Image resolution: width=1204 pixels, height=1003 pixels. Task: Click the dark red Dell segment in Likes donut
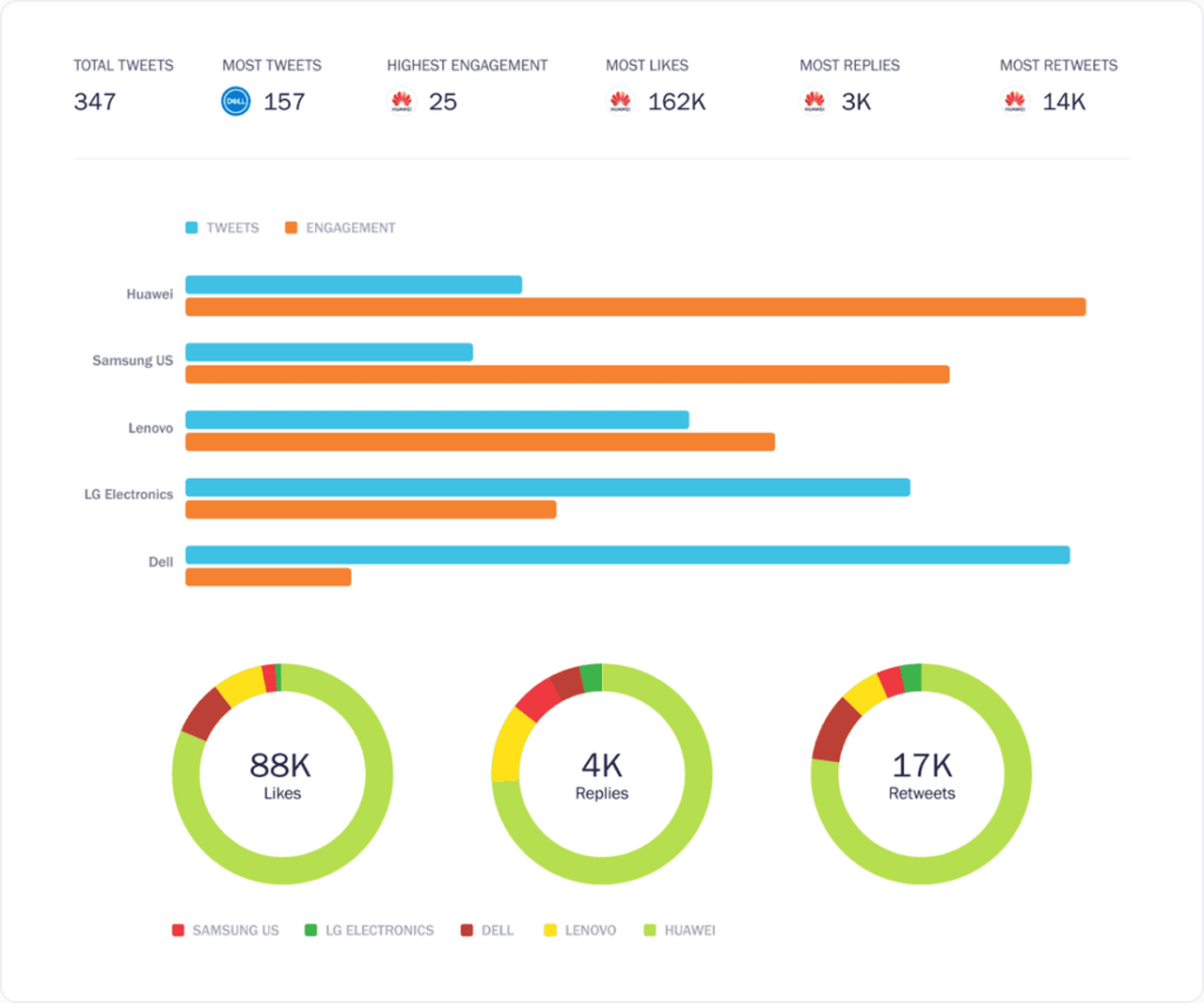point(205,713)
